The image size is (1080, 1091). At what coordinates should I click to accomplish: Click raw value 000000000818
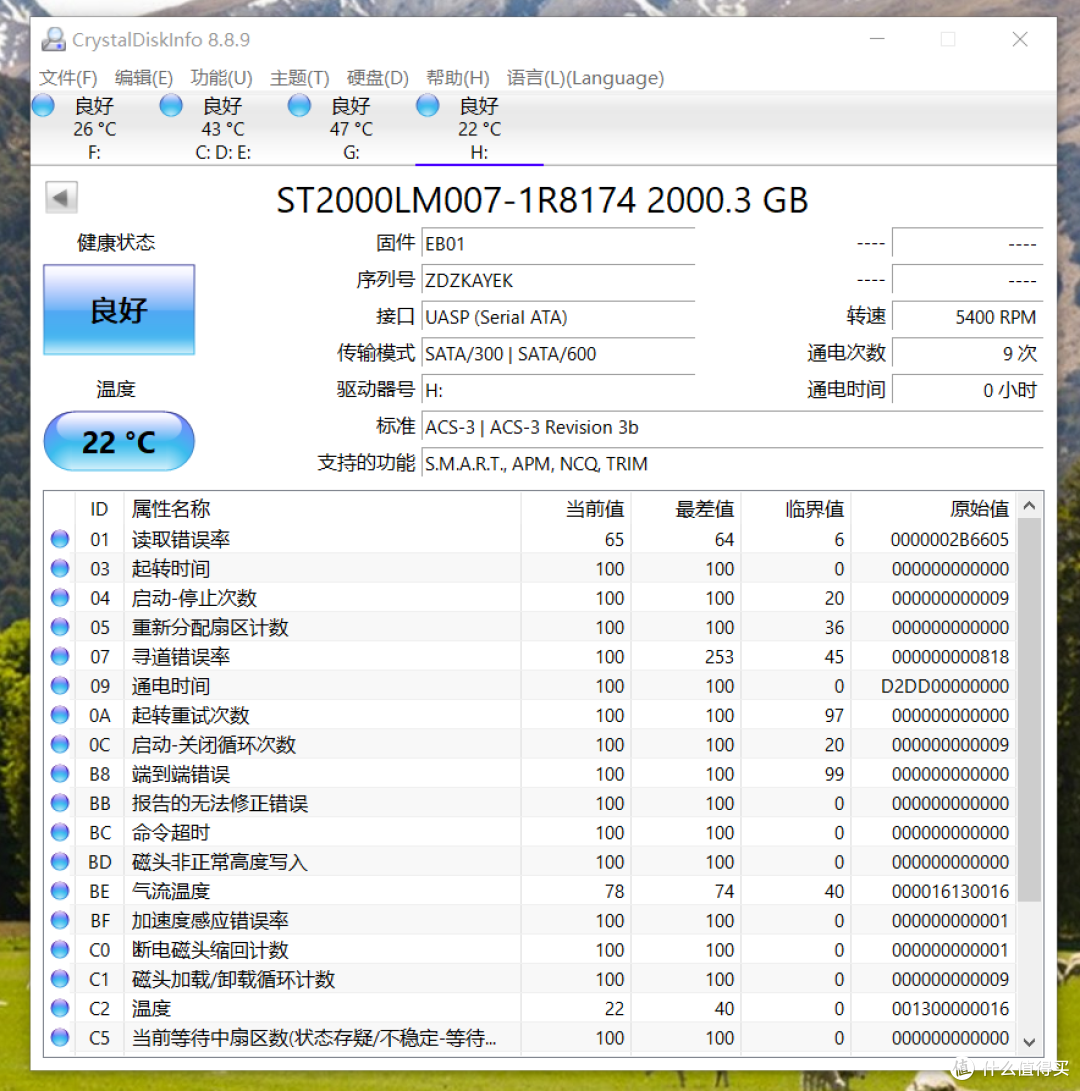[x=950, y=656]
